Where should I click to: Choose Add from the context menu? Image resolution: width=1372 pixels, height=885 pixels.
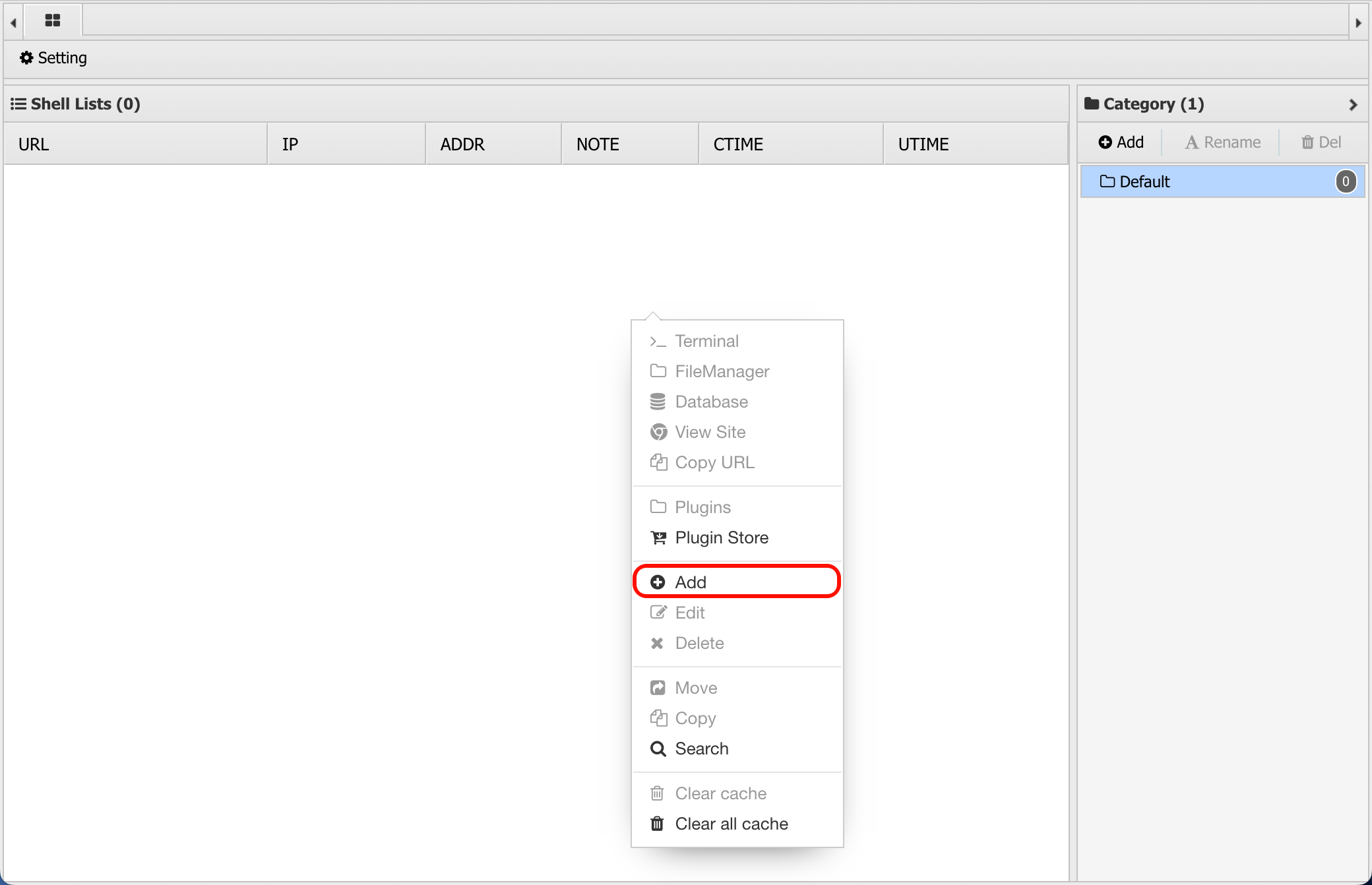tap(691, 582)
